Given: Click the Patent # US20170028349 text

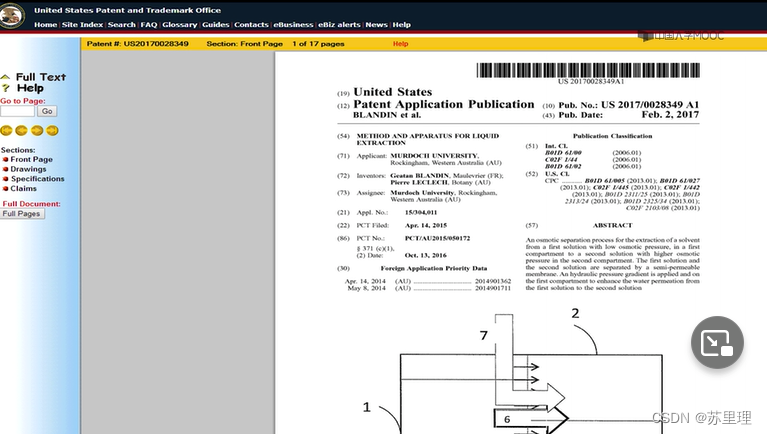Looking at the screenshot, I should click(137, 44).
